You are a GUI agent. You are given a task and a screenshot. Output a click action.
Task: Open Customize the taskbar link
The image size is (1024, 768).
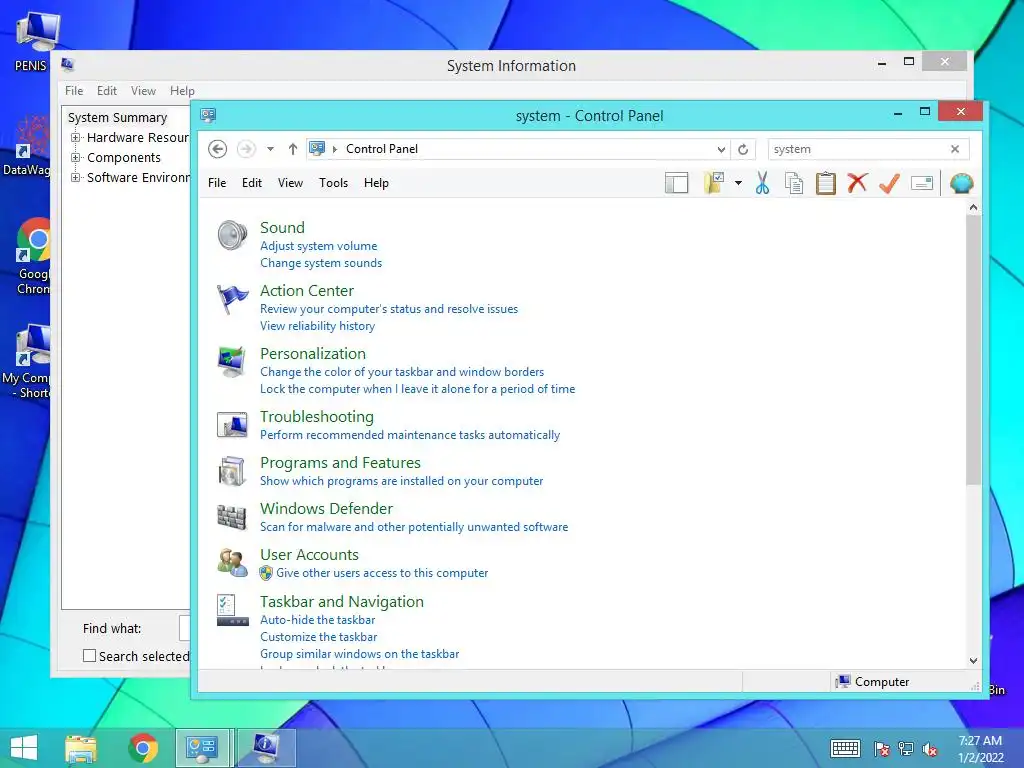[x=319, y=636]
